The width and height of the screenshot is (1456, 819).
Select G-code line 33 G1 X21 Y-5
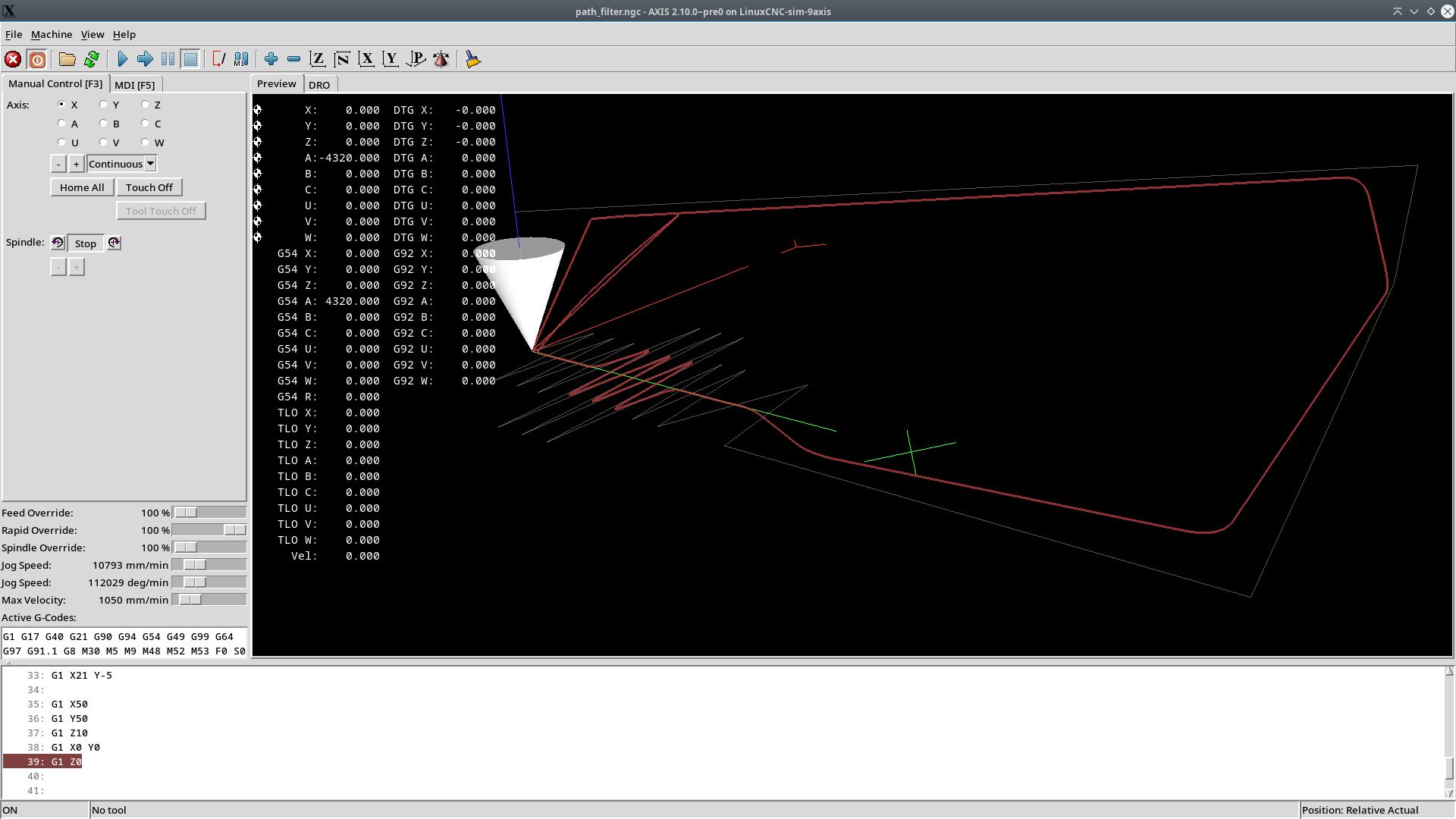point(82,675)
